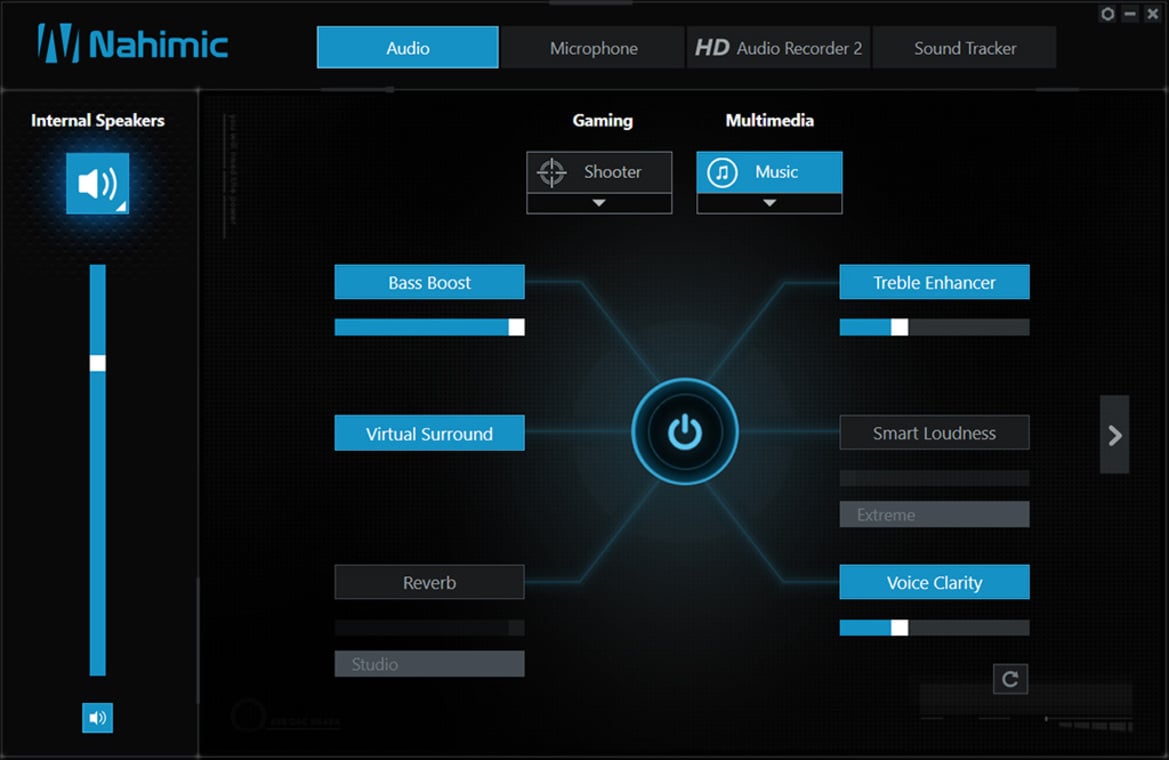
Task: Open the Microphone tab
Action: [x=593, y=48]
